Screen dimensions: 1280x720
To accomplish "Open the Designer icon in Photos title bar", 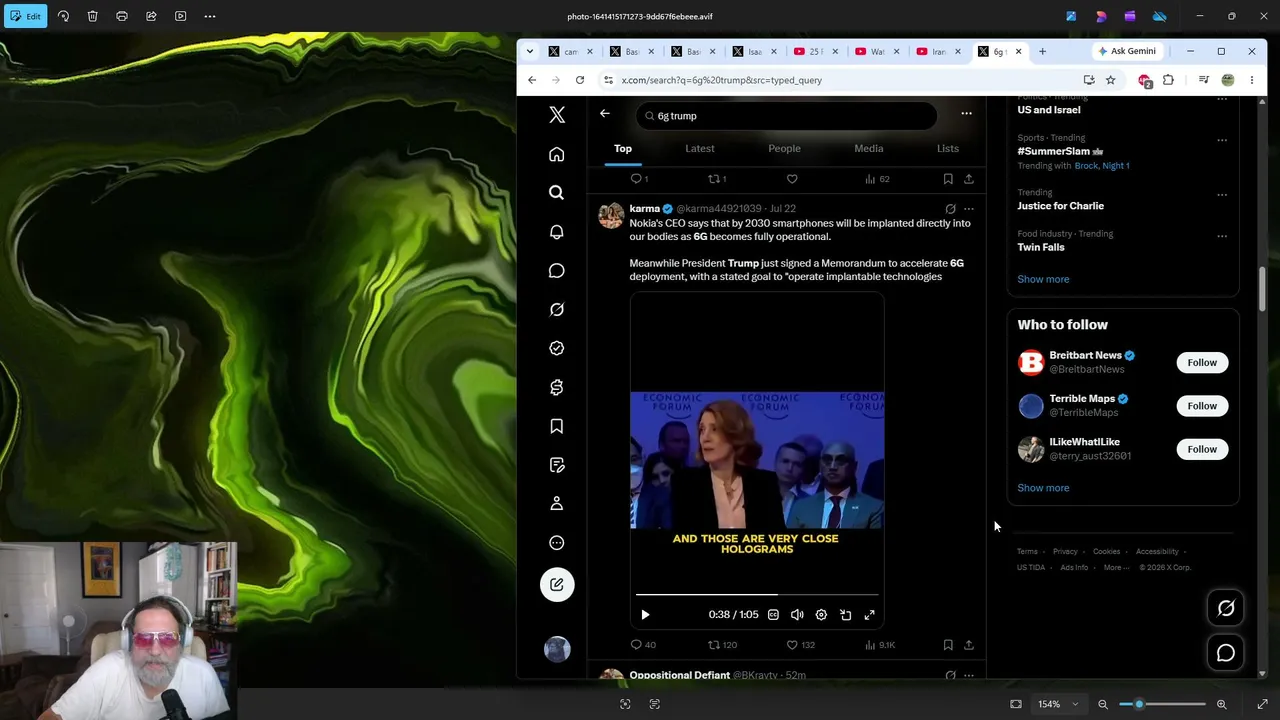I will point(1101,16).
